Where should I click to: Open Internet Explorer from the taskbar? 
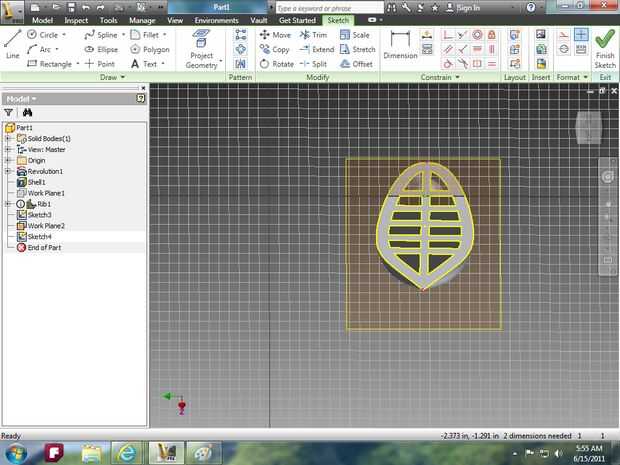point(127,453)
